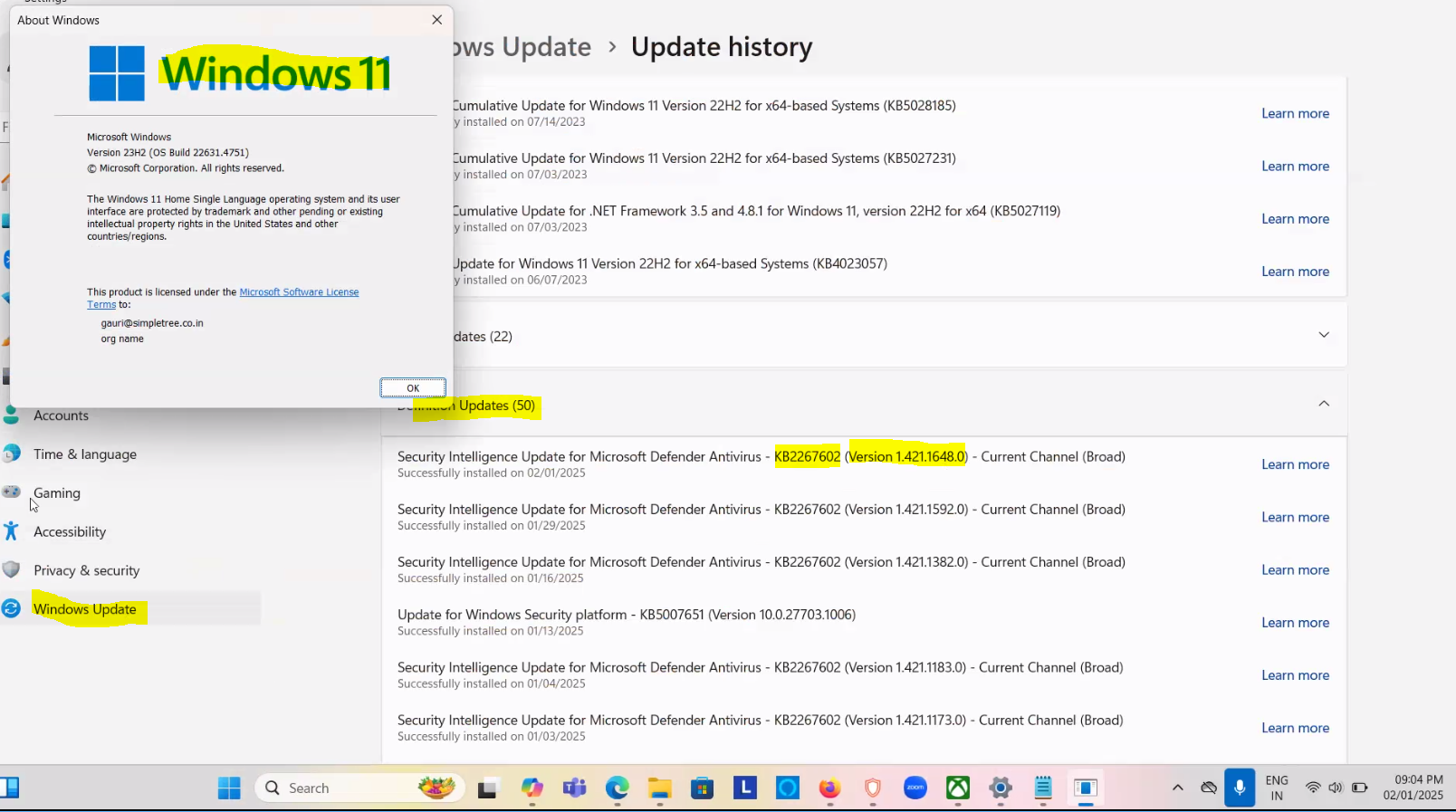Learn more about Defender version 1.421.1382.0
Screen dimensions: 1456x812
click(x=1295, y=569)
